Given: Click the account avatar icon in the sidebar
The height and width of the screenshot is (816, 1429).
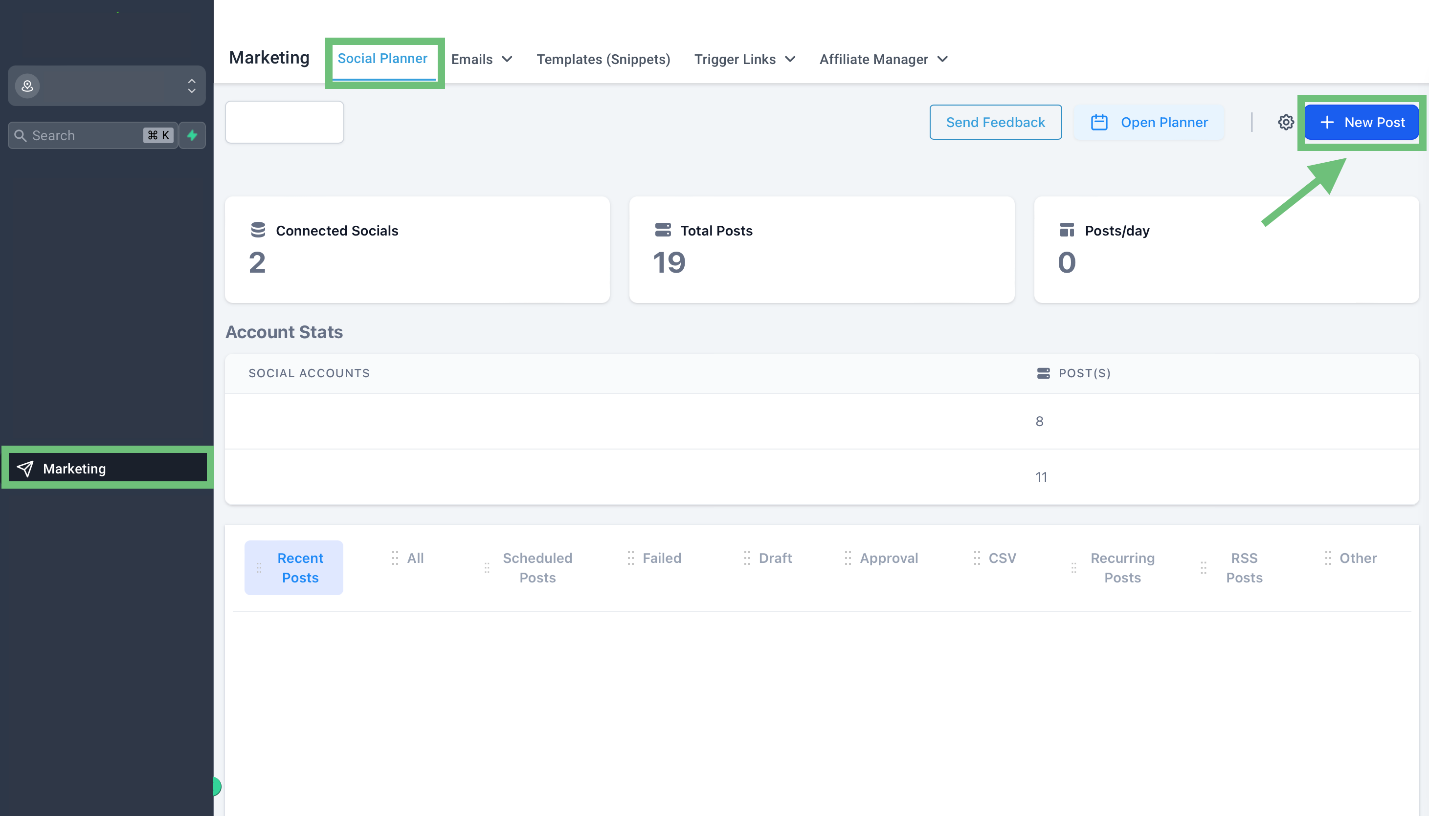Looking at the screenshot, I should click(x=28, y=86).
